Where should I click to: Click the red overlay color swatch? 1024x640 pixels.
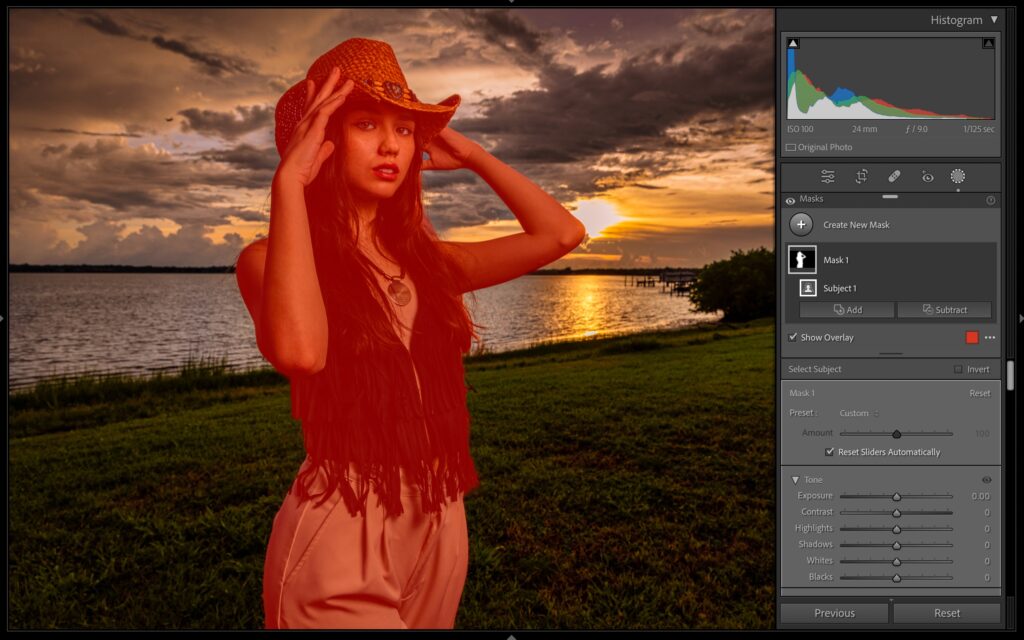(x=972, y=338)
